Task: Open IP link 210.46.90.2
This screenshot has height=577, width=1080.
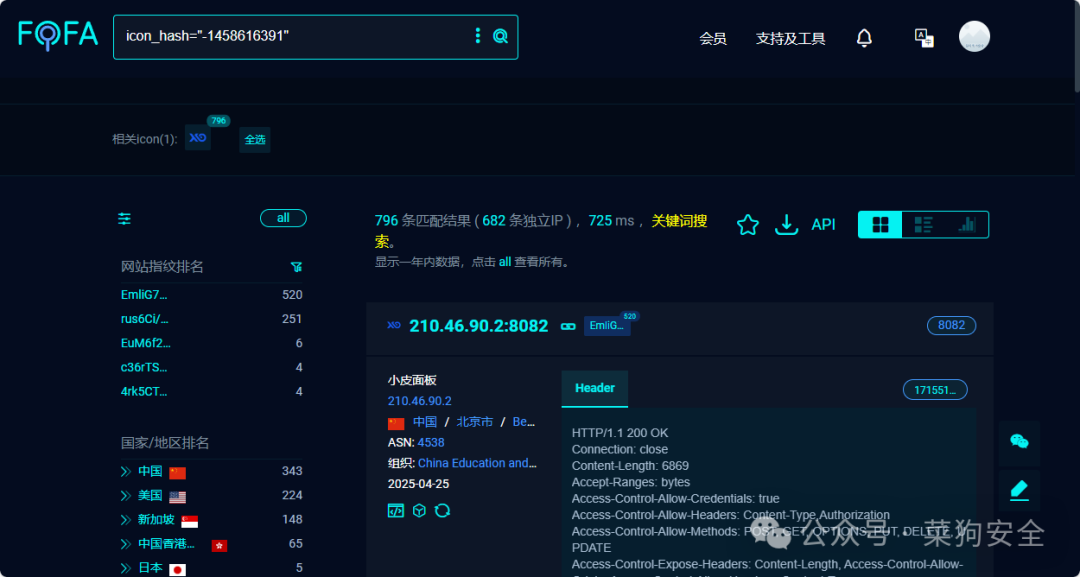Action: click(419, 401)
